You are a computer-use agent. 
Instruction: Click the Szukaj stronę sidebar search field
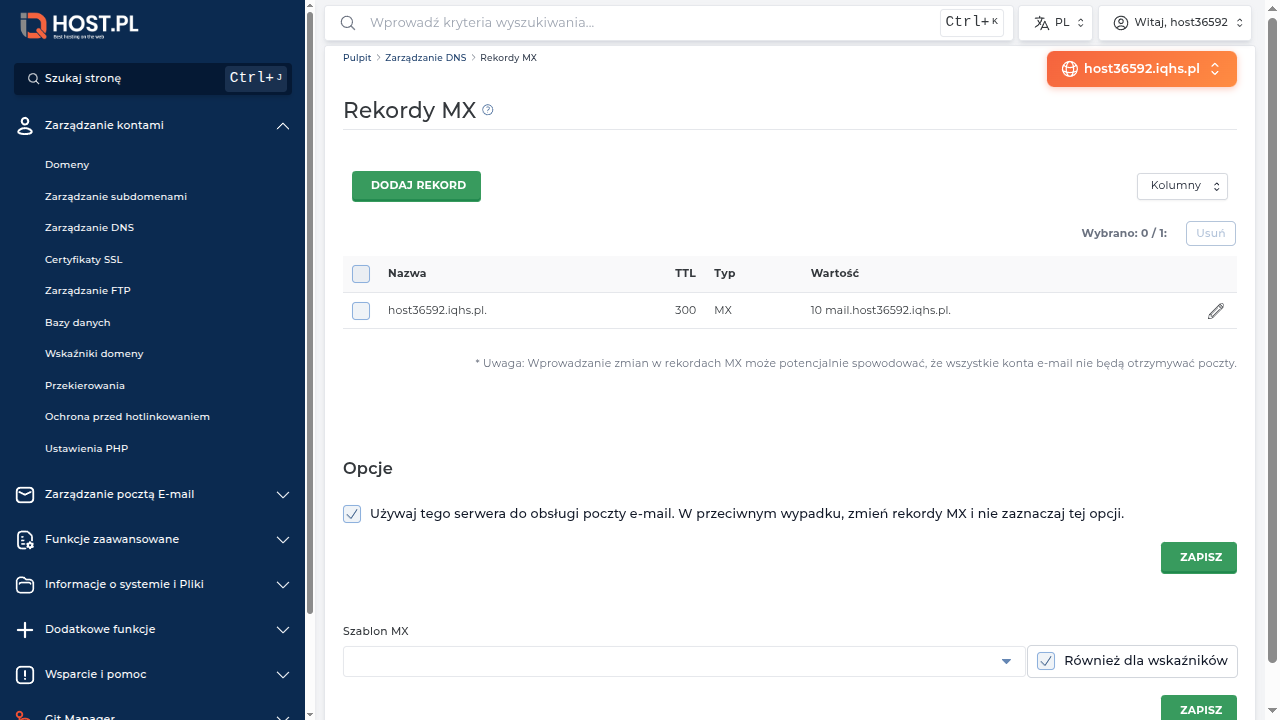153,78
